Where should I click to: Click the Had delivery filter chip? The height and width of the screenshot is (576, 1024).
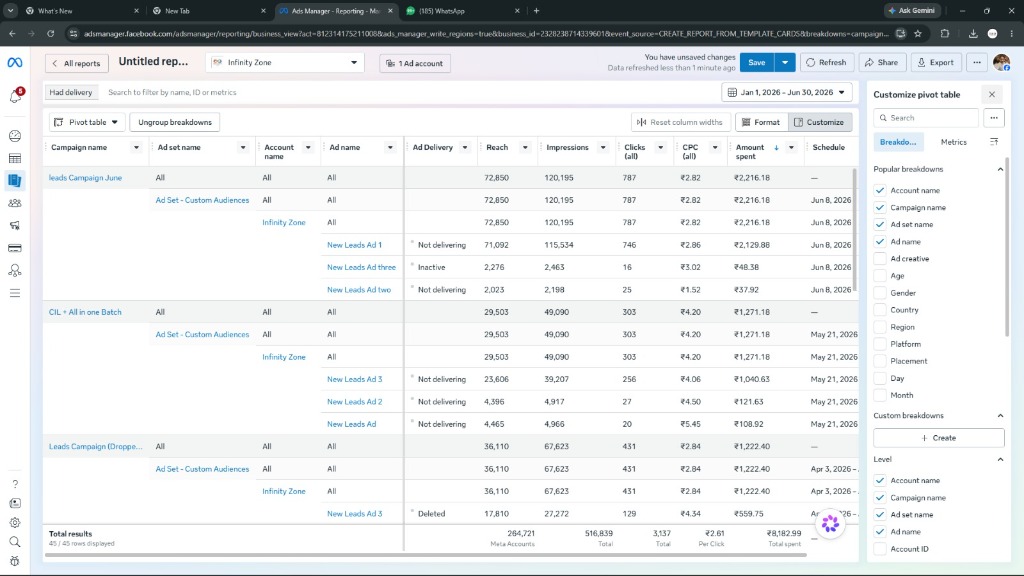(x=71, y=92)
